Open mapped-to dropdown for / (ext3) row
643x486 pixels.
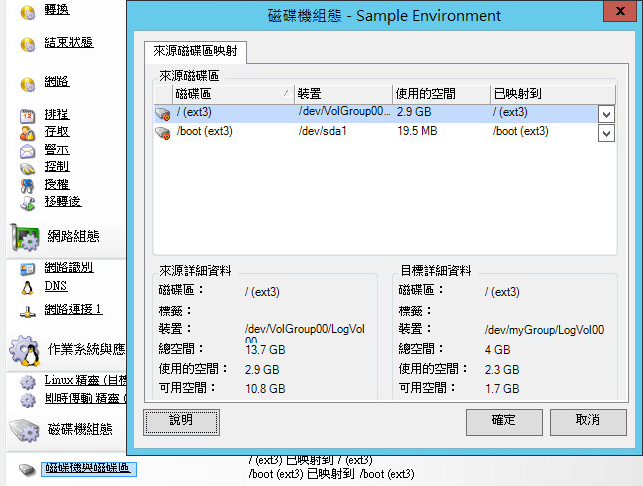tap(606, 114)
